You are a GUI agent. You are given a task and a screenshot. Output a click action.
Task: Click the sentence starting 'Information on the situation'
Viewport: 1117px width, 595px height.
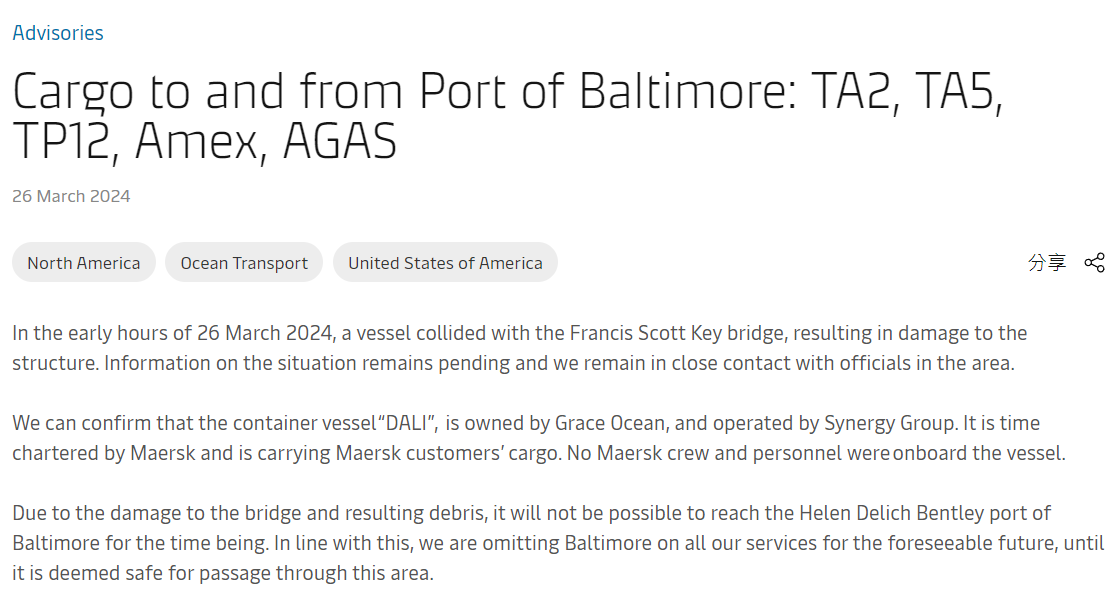(559, 363)
